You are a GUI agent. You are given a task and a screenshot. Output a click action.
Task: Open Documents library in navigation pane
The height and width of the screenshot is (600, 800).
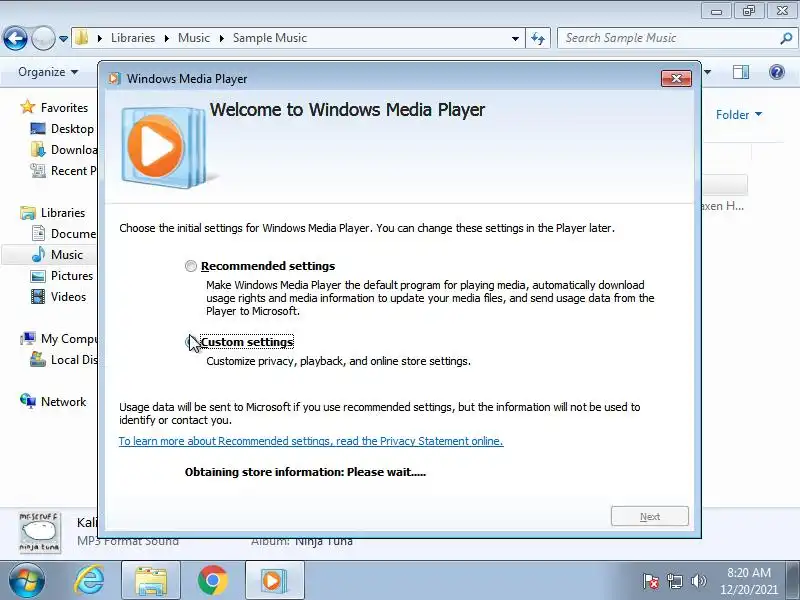coord(64,234)
